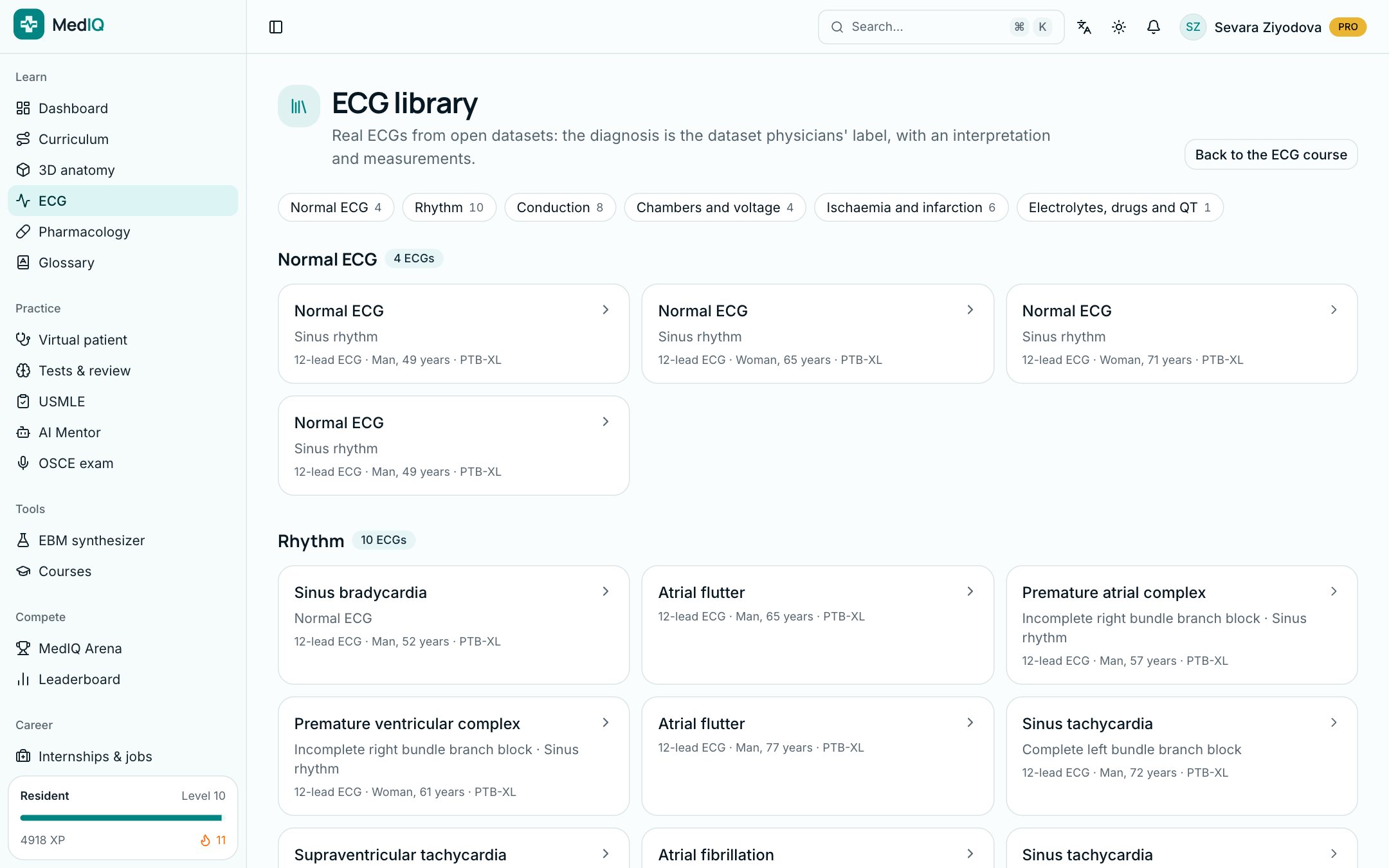The height and width of the screenshot is (868, 1389).
Task: Click the MedIQ Arena trophy icon
Action: pyautogui.click(x=23, y=648)
